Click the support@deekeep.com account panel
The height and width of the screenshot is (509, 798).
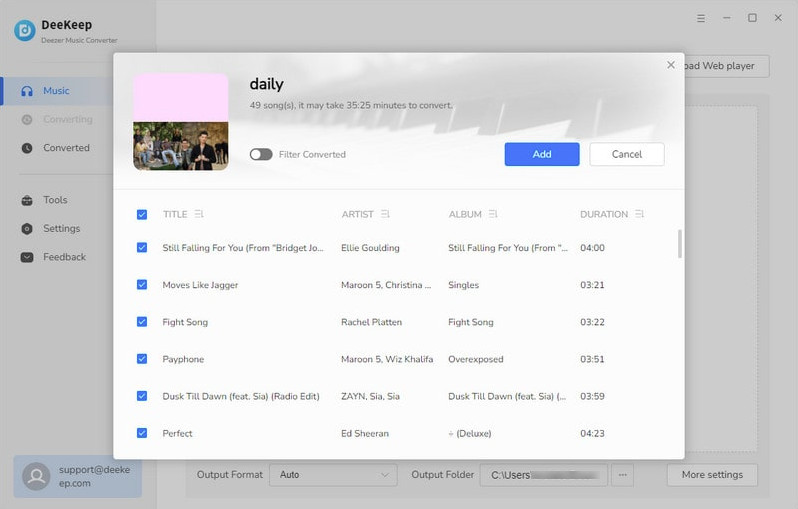(x=77, y=476)
